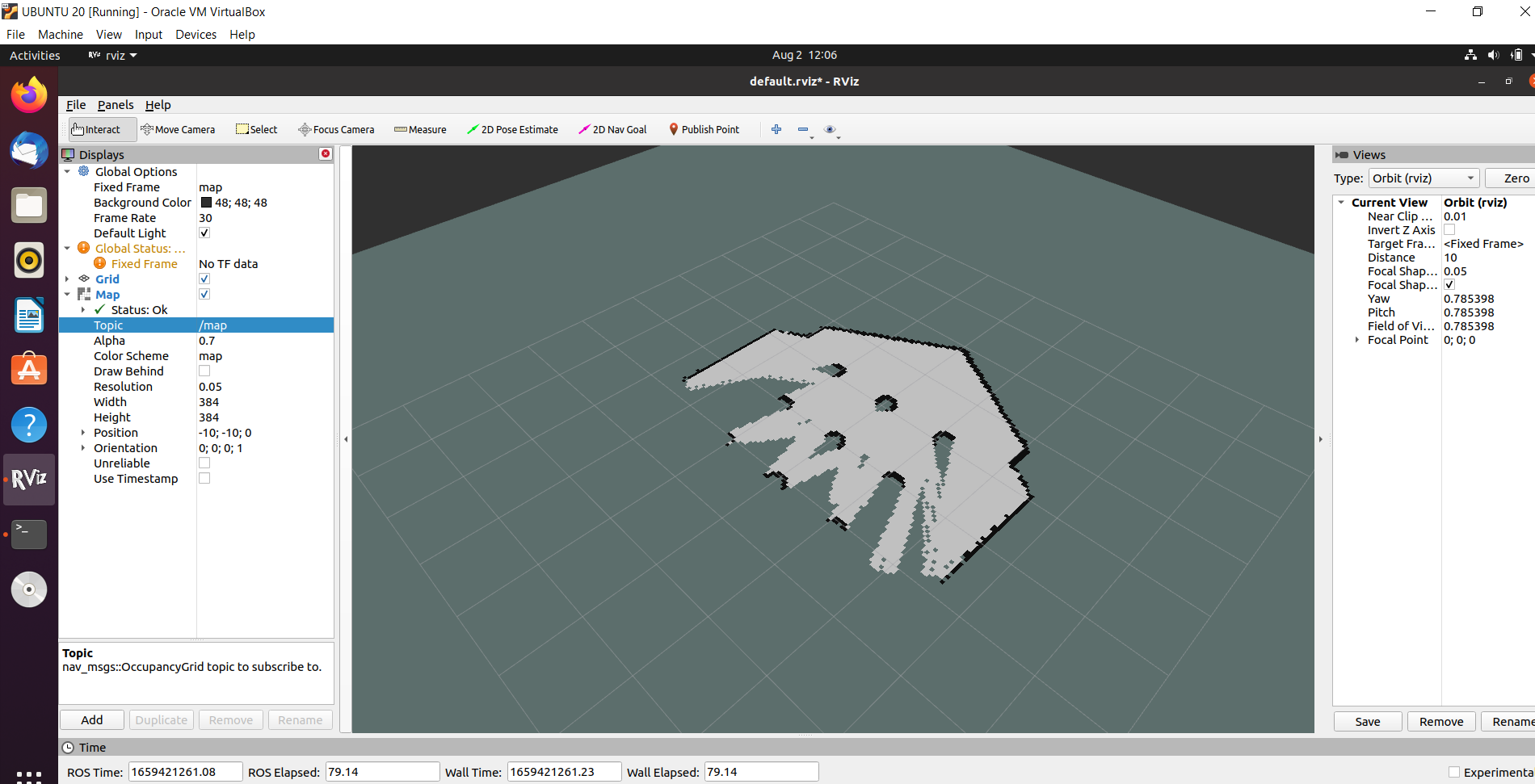Enable the Experimental checkbox
Viewport: 1535px width, 784px height.
1454,772
